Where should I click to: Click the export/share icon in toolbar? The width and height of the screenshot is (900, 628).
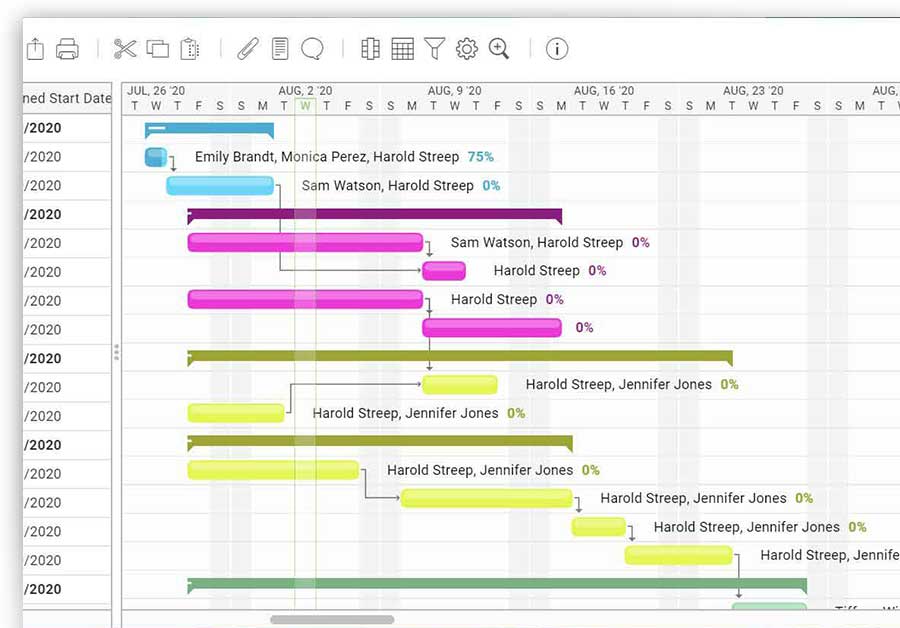[35, 49]
